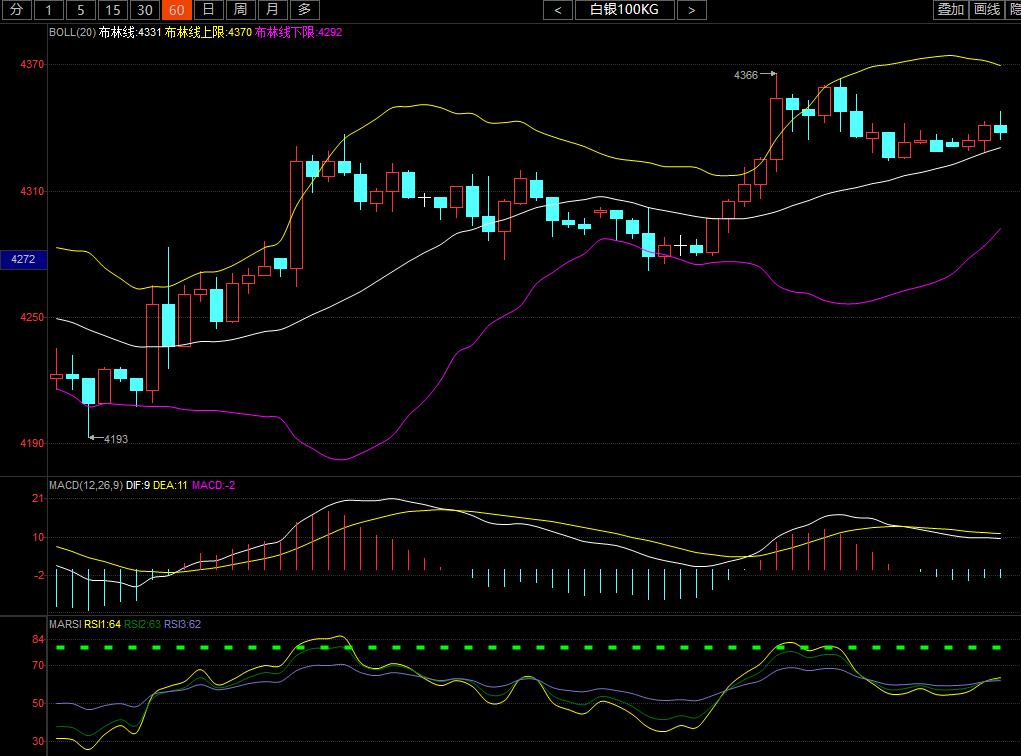The width and height of the screenshot is (1021, 756).
Task: Select the 30-minute timeframe tab
Action: point(145,10)
